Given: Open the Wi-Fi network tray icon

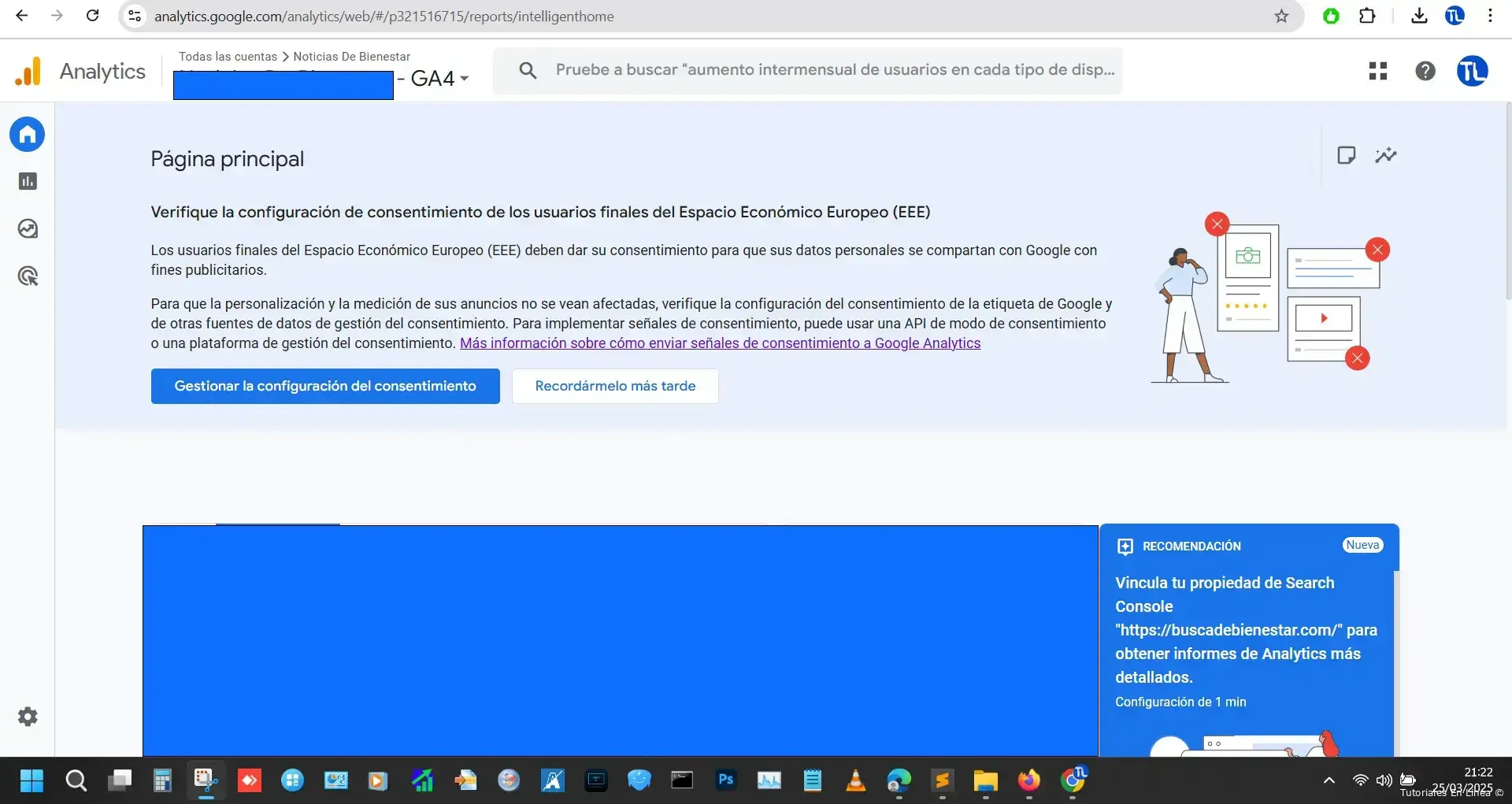Looking at the screenshot, I should [x=1360, y=780].
